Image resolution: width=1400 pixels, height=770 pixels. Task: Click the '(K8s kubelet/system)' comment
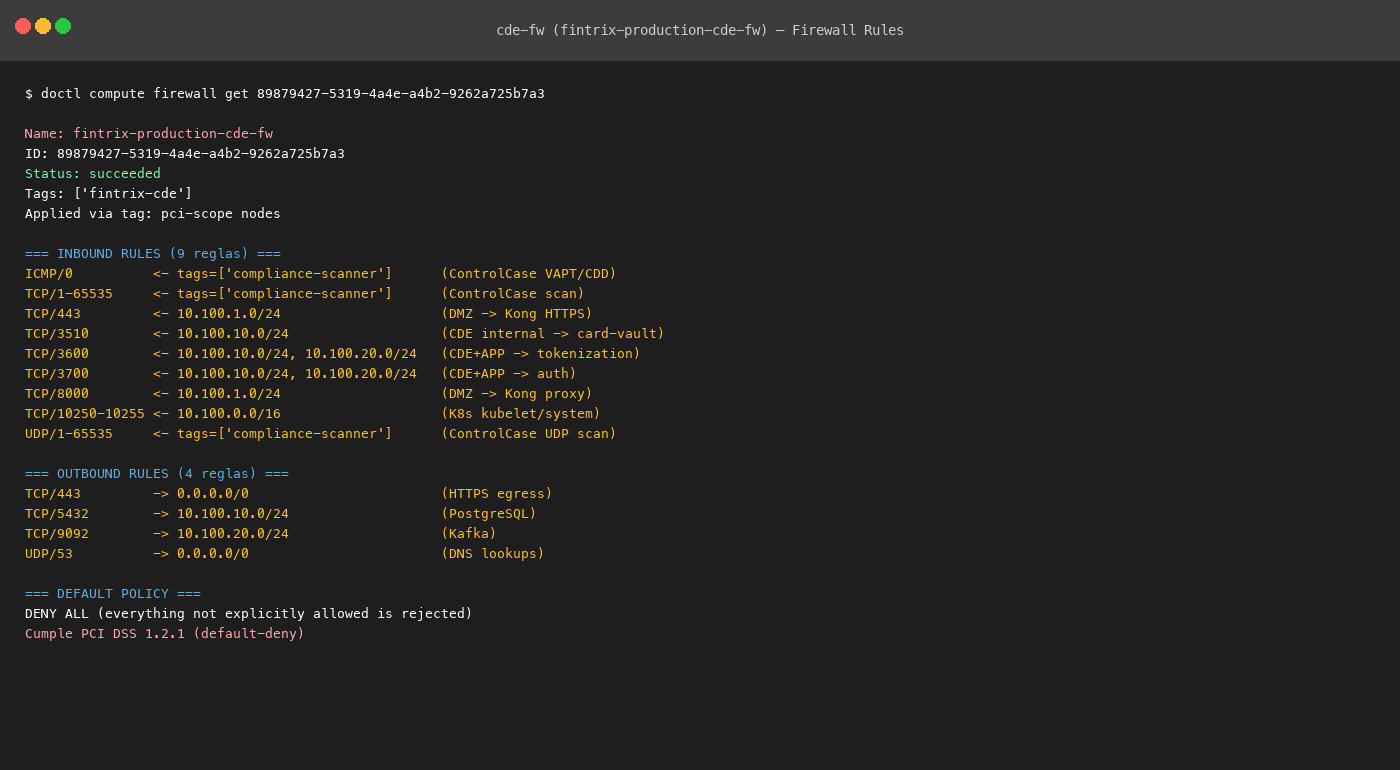tap(521, 413)
